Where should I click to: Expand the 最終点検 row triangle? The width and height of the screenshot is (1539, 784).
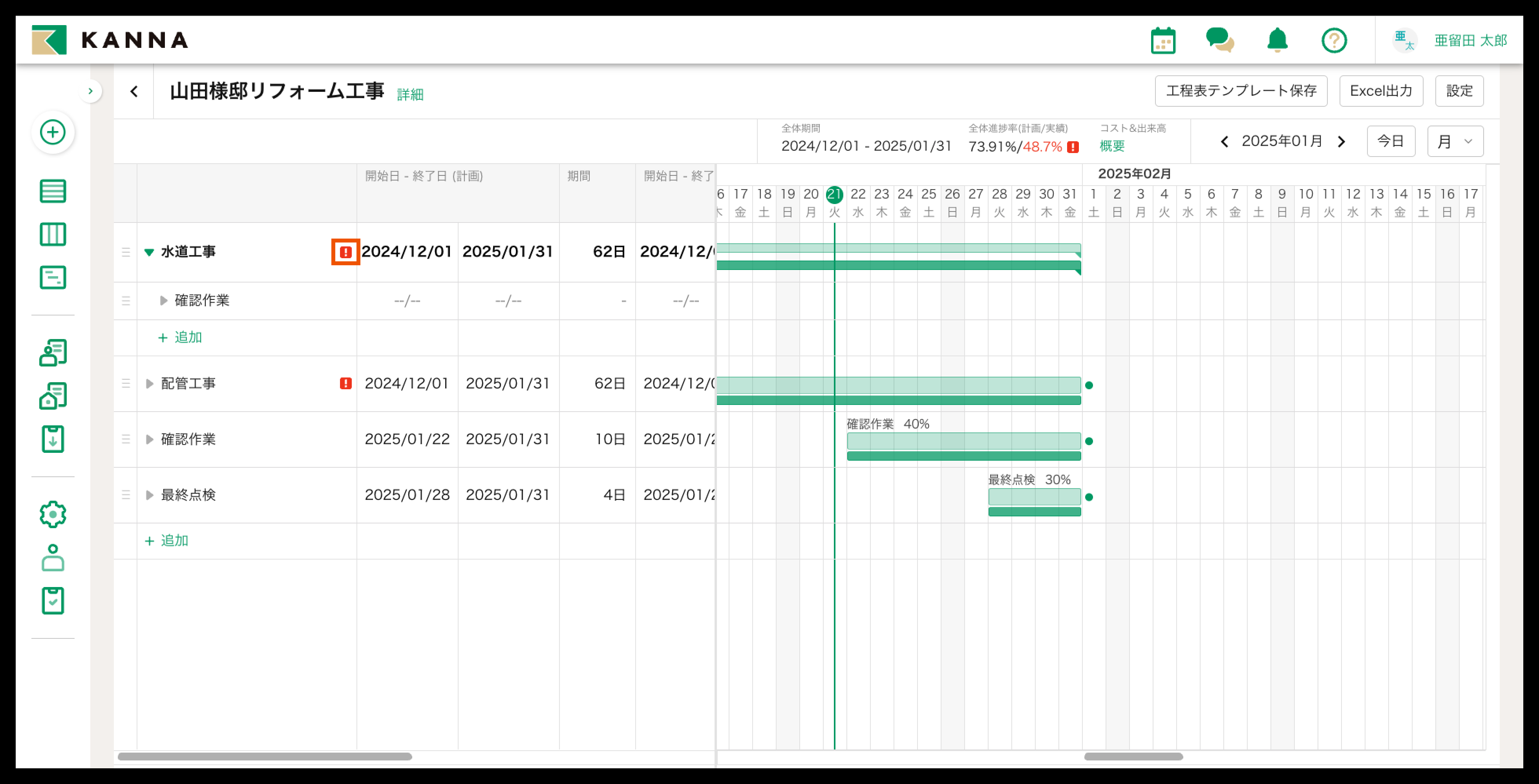pyautogui.click(x=149, y=495)
